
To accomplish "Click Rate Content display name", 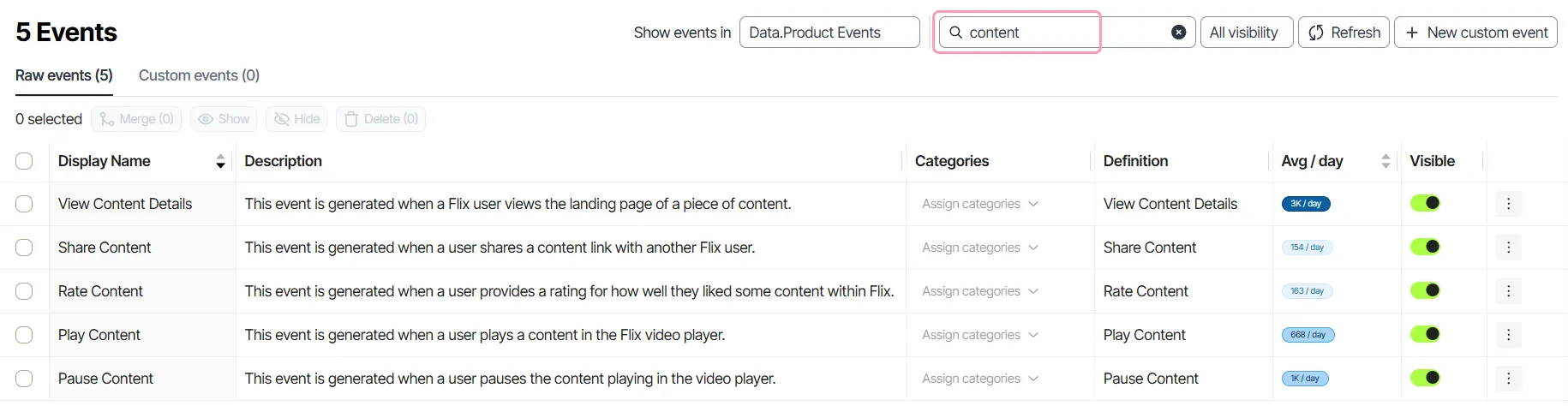I will pos(100,291).
